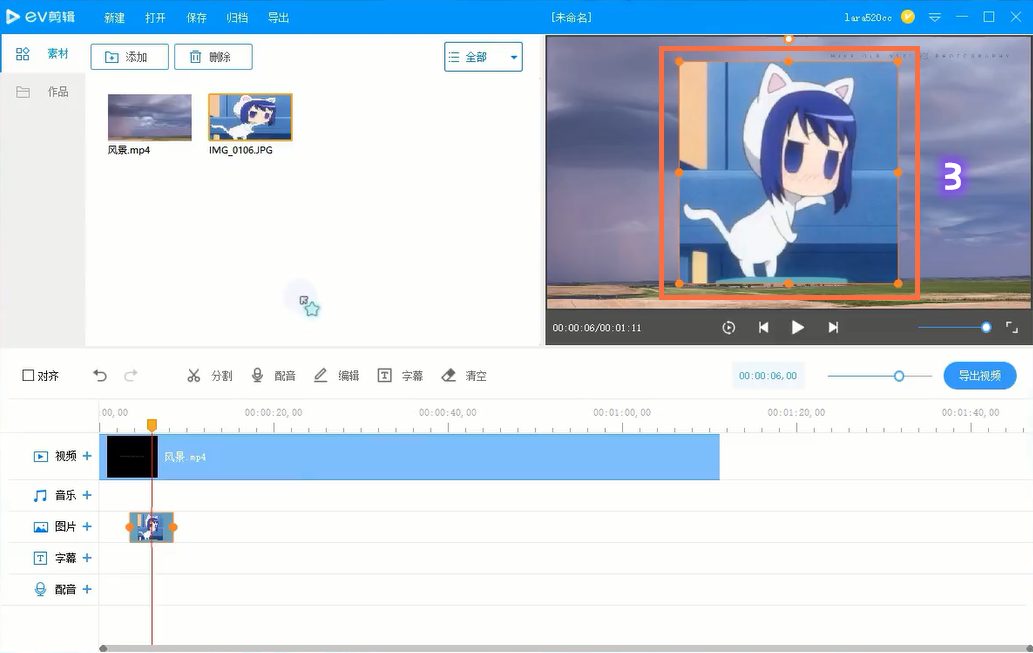Click the 00:01:20,00 ruler label

pos(796,412)
